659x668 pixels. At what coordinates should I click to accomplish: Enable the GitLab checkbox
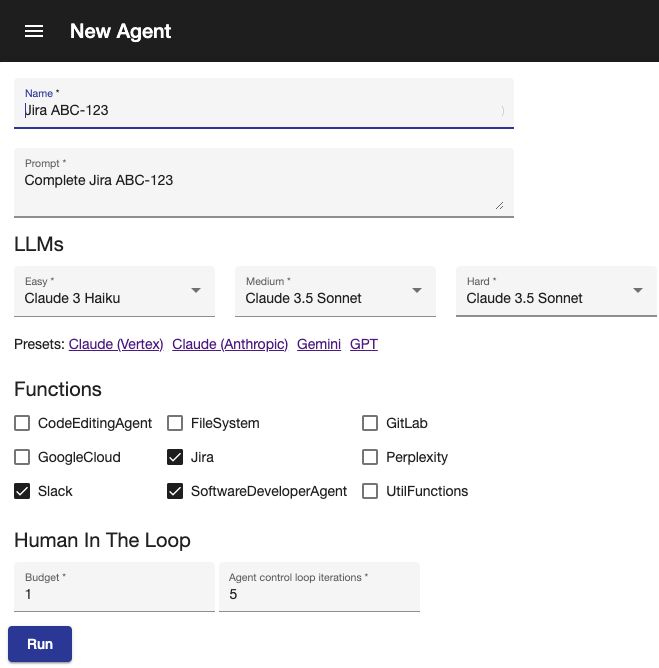(x=370, y=423)
